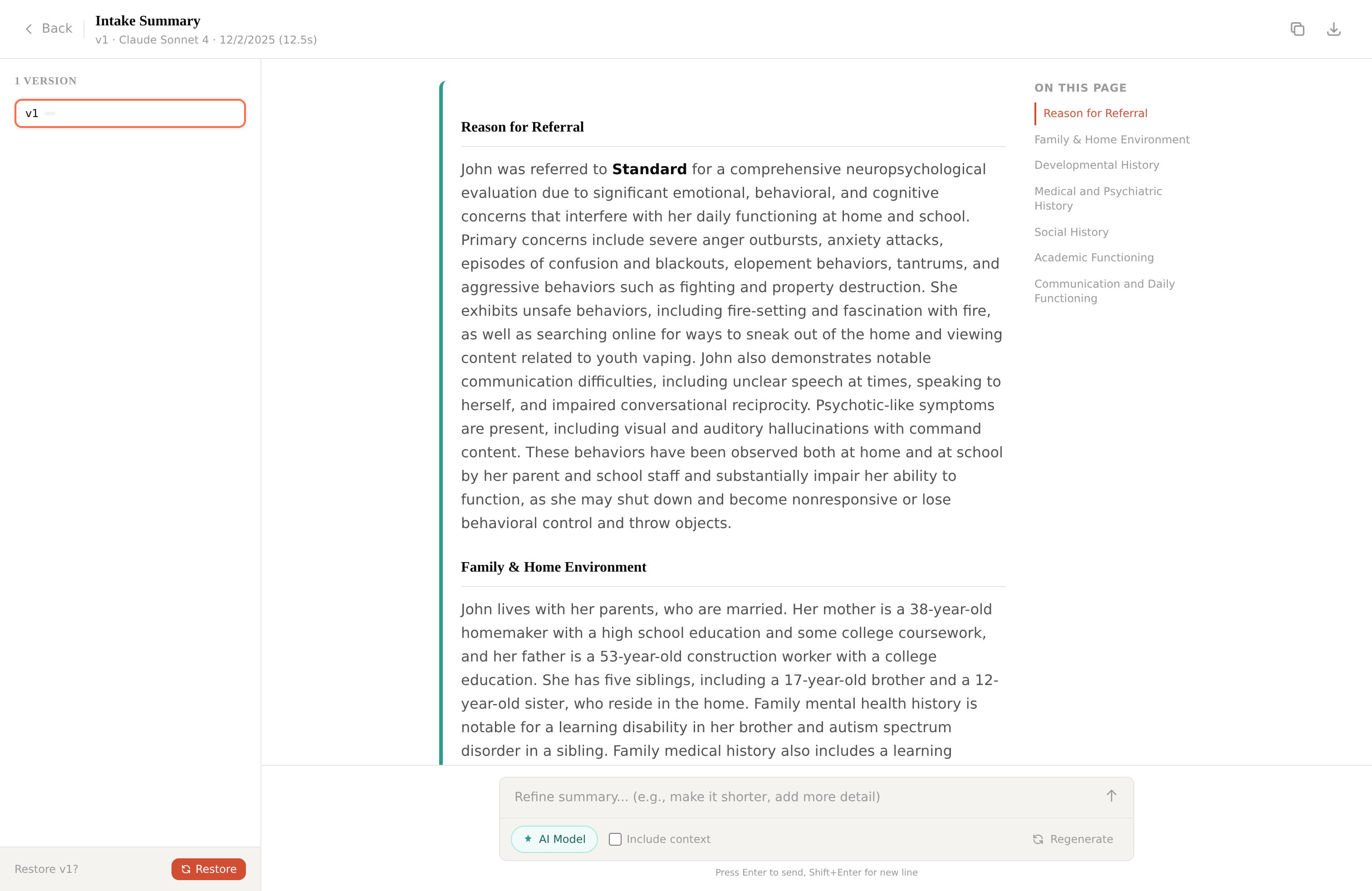Click the copy summary icon
Viewport: 1372px width, 891px height.
pos(1298,29)
